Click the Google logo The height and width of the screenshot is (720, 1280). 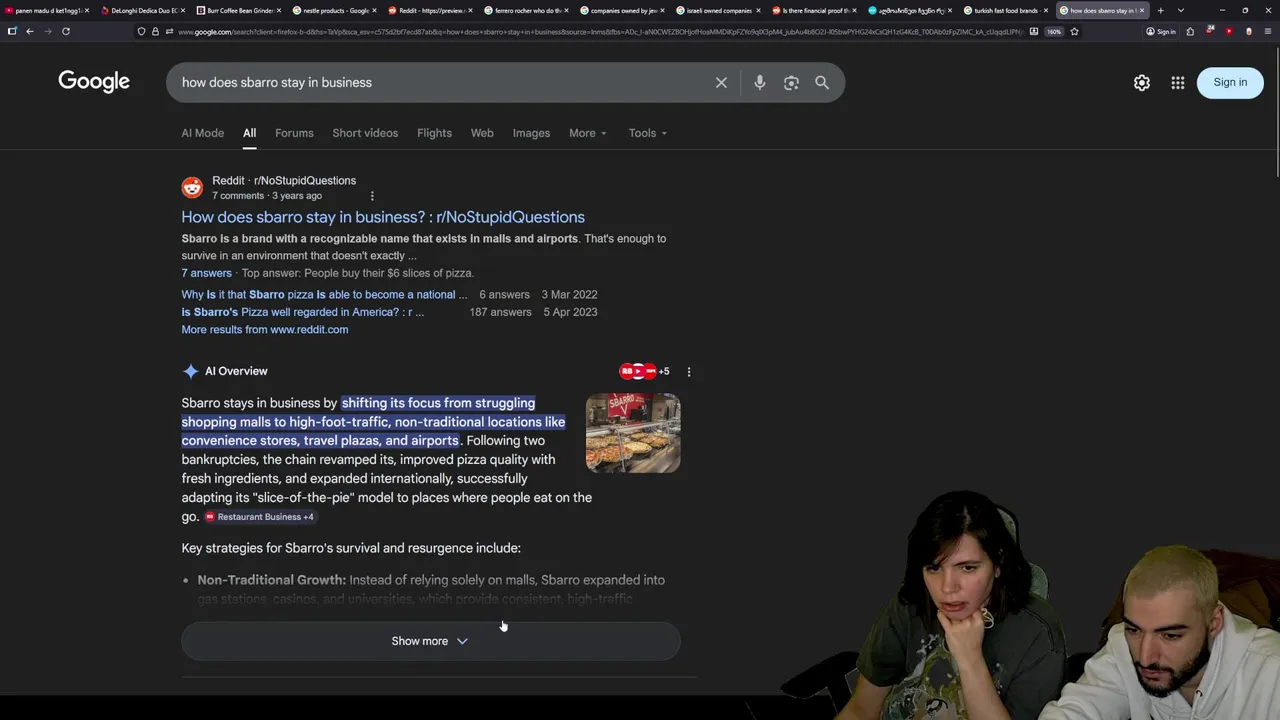coord(94,82)
